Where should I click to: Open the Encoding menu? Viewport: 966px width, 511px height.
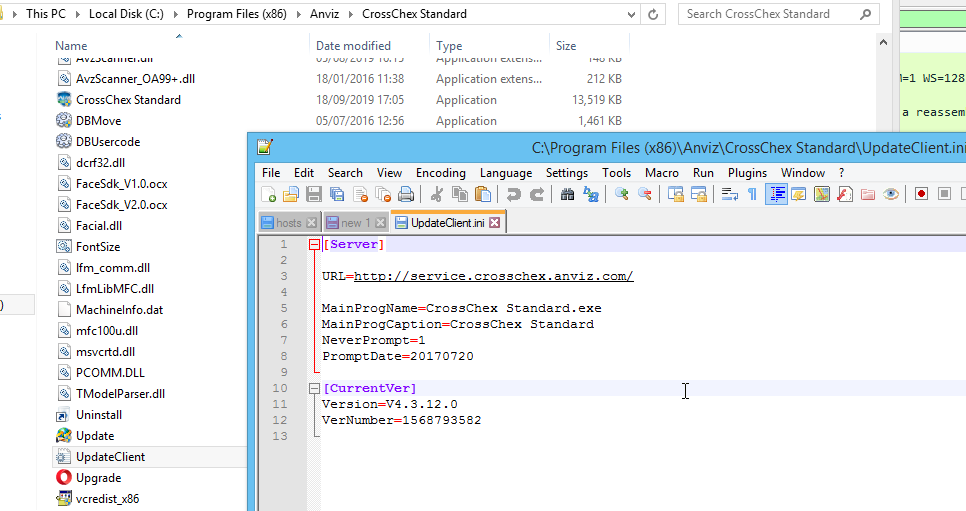(440, 173)
